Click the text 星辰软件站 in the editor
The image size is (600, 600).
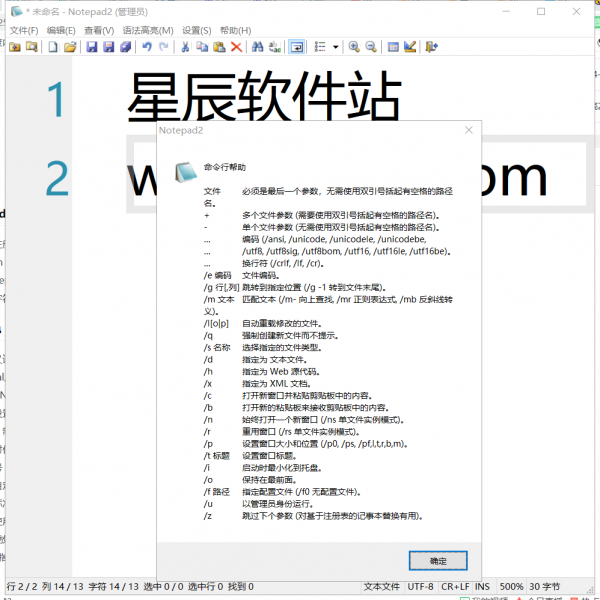click(x=264, y=96)
